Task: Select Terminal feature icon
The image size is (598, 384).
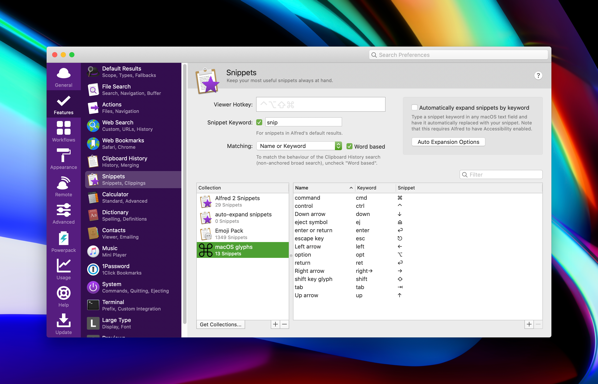Action: [x=93, y=305]
